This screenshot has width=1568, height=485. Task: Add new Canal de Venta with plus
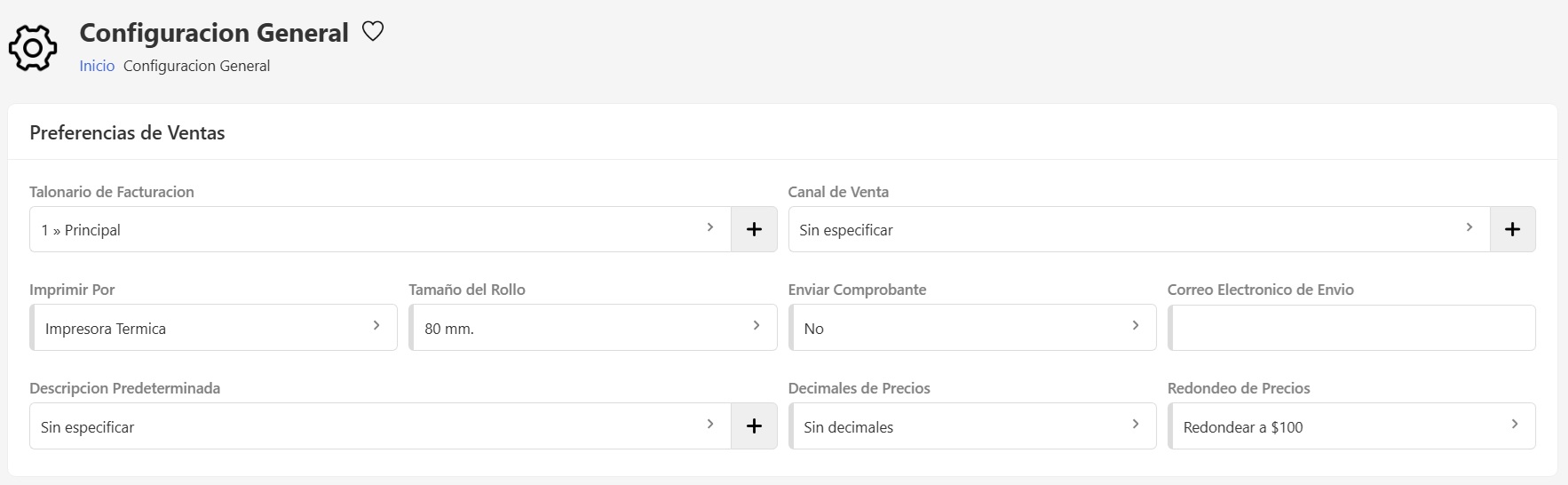pos(1512,229)
